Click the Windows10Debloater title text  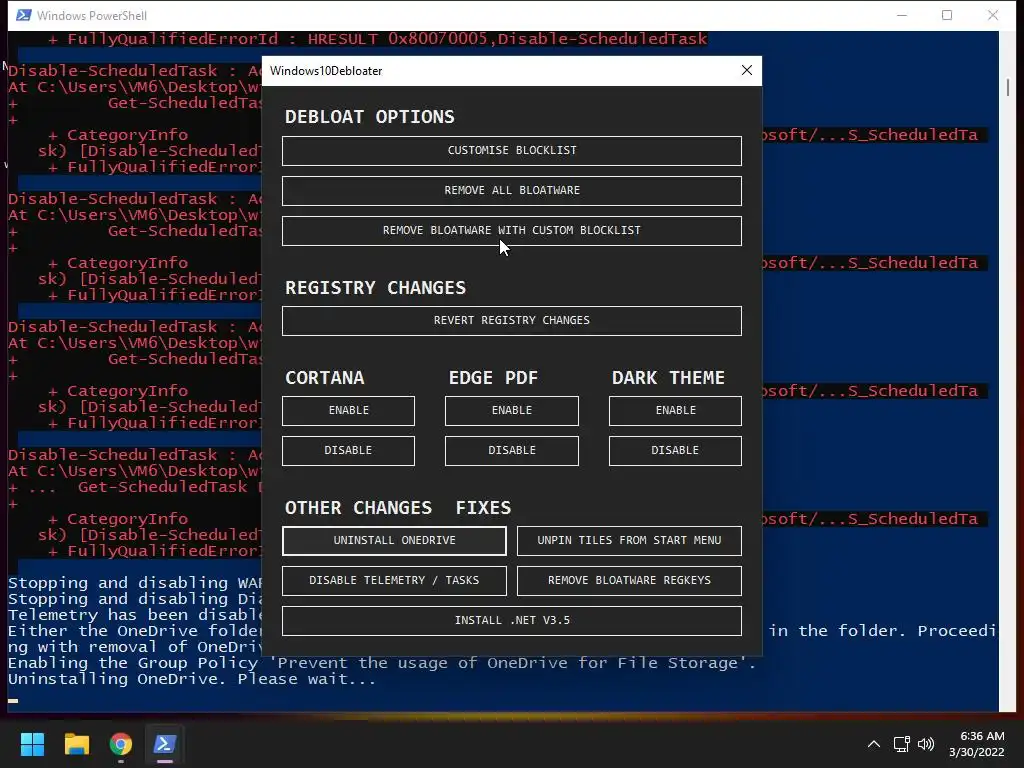click(x=326, y=71)
